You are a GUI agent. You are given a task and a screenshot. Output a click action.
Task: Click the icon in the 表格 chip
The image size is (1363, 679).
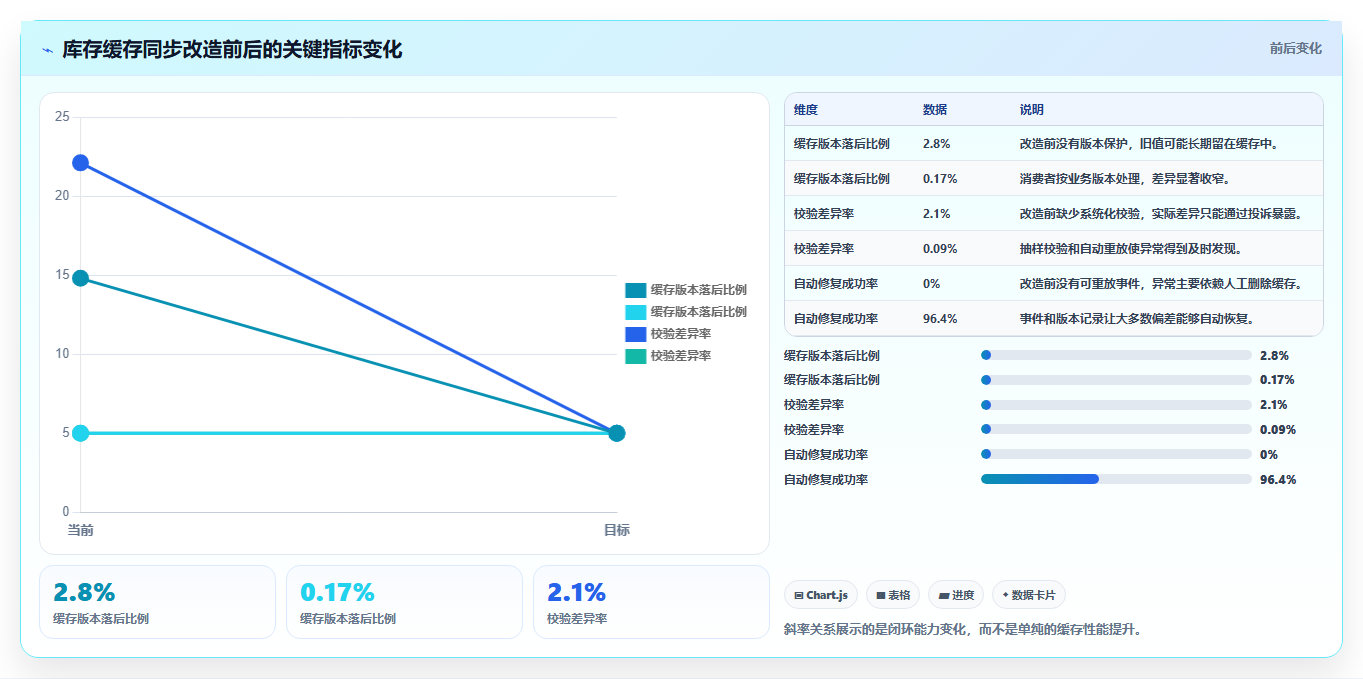pos(881,595)
